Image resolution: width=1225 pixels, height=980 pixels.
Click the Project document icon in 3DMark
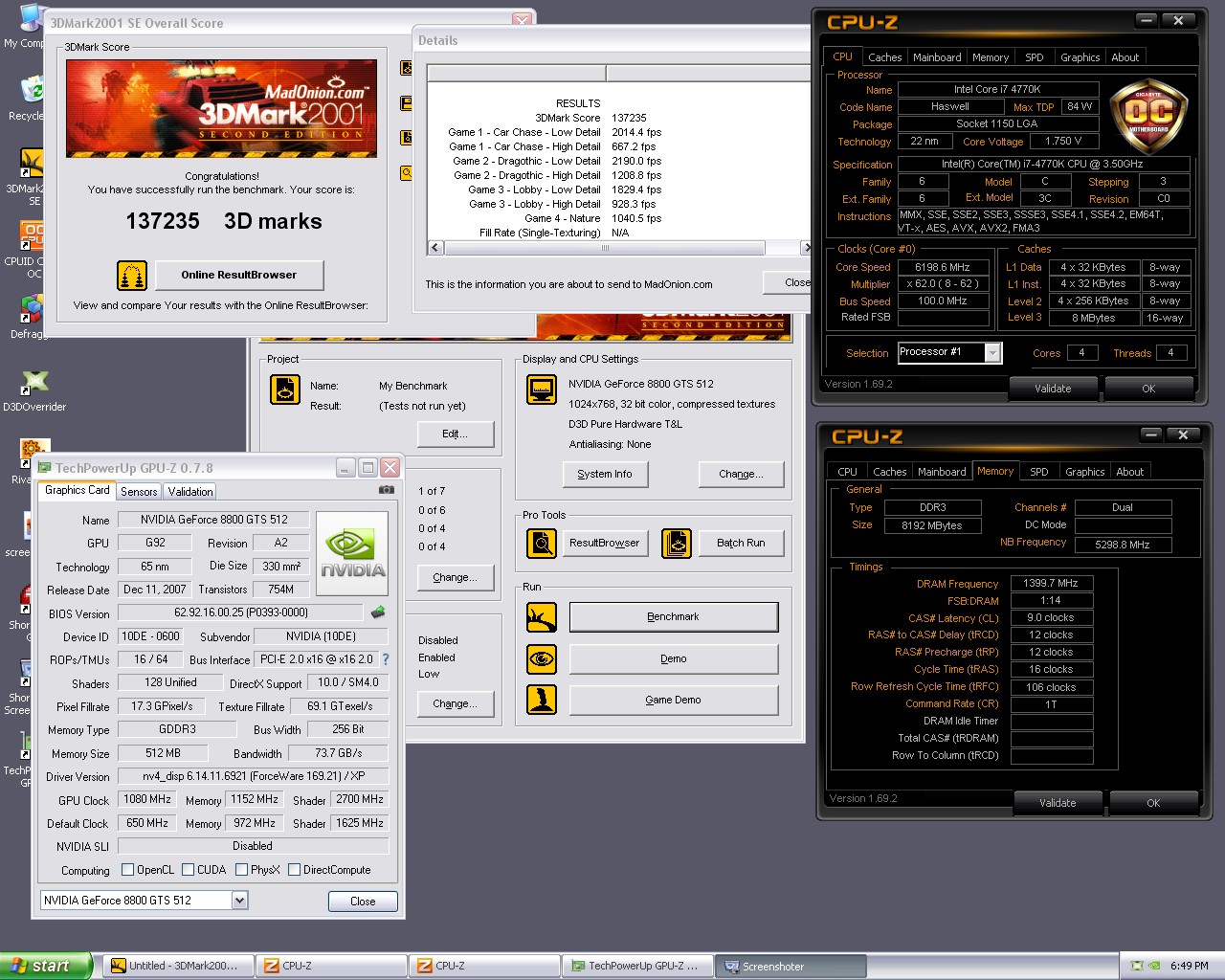(285, 390)
